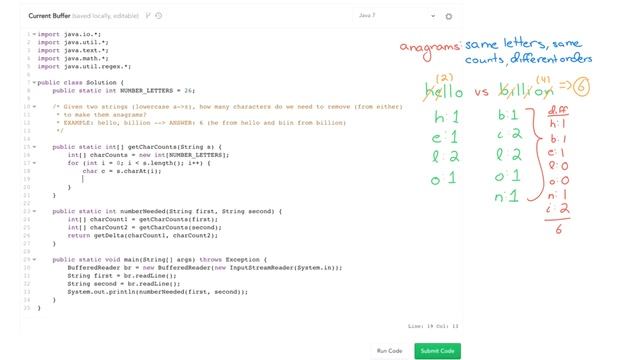
Task: Click the Submit Code button
Action: tap(438, 351)
